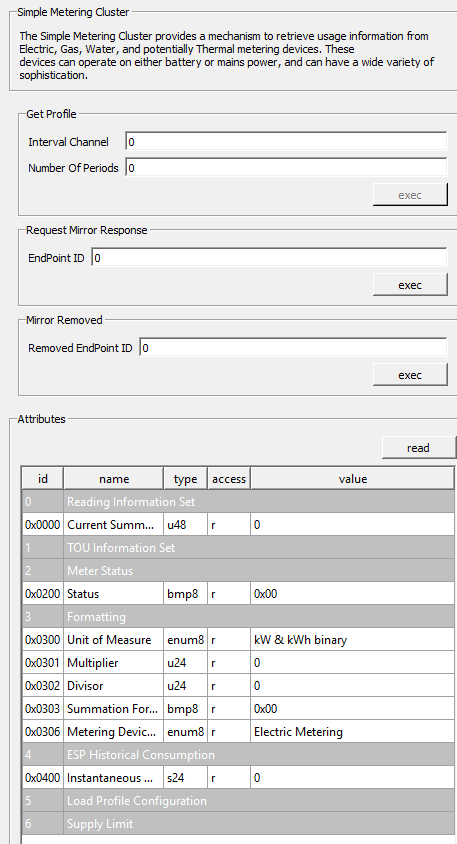Click the value column header
Viewport: 457px width, 844px height.
[353, 479]
